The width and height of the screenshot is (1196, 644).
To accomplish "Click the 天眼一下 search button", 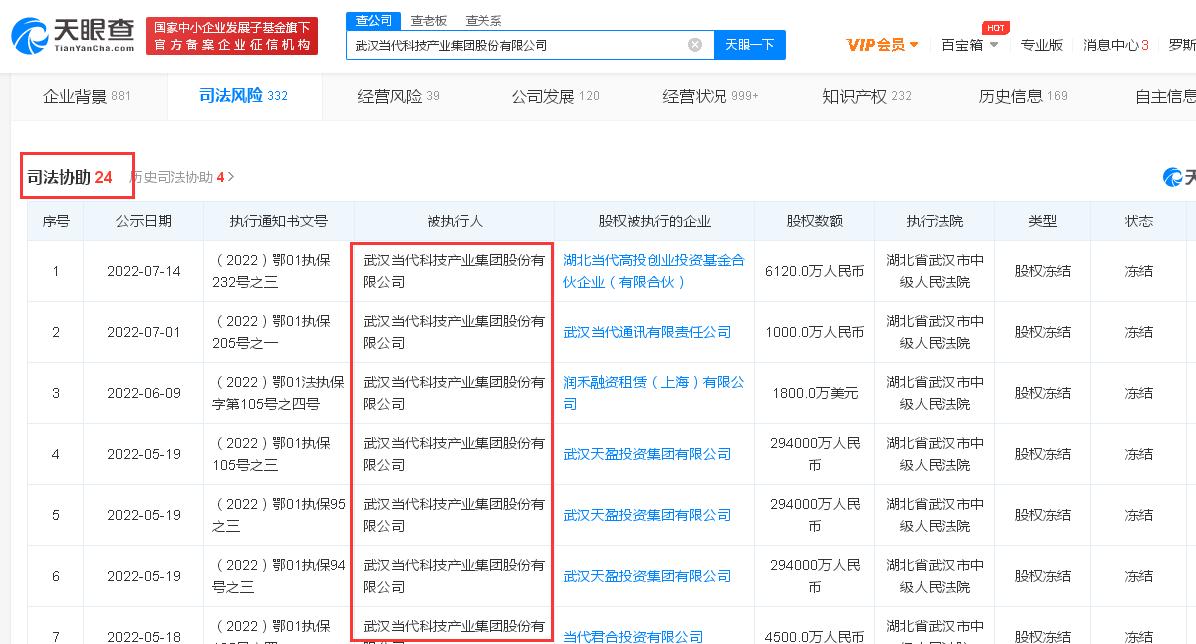I will 749,45.
